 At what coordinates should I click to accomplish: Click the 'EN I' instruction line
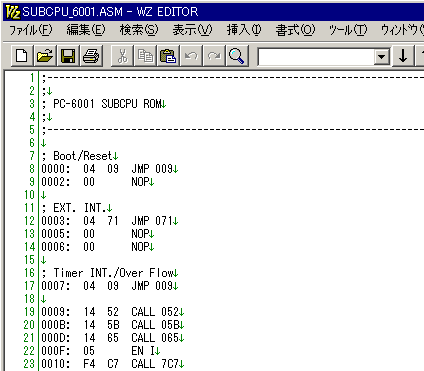(143, 351)
